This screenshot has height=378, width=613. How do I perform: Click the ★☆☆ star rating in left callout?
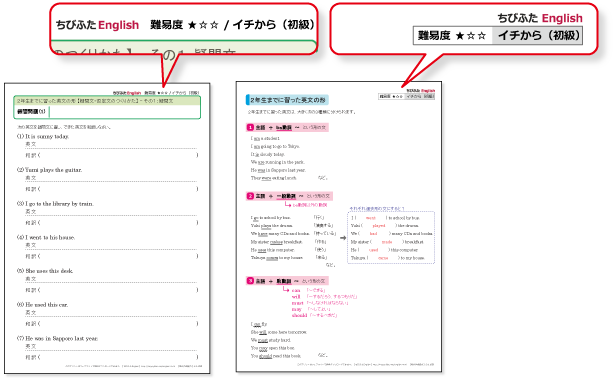tap(203, 25)
